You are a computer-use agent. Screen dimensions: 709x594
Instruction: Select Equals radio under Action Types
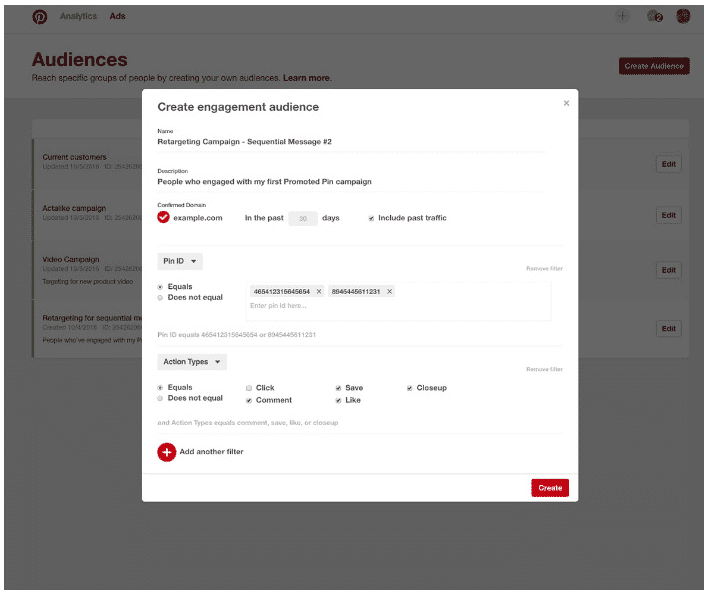click(x=160, y=388)
